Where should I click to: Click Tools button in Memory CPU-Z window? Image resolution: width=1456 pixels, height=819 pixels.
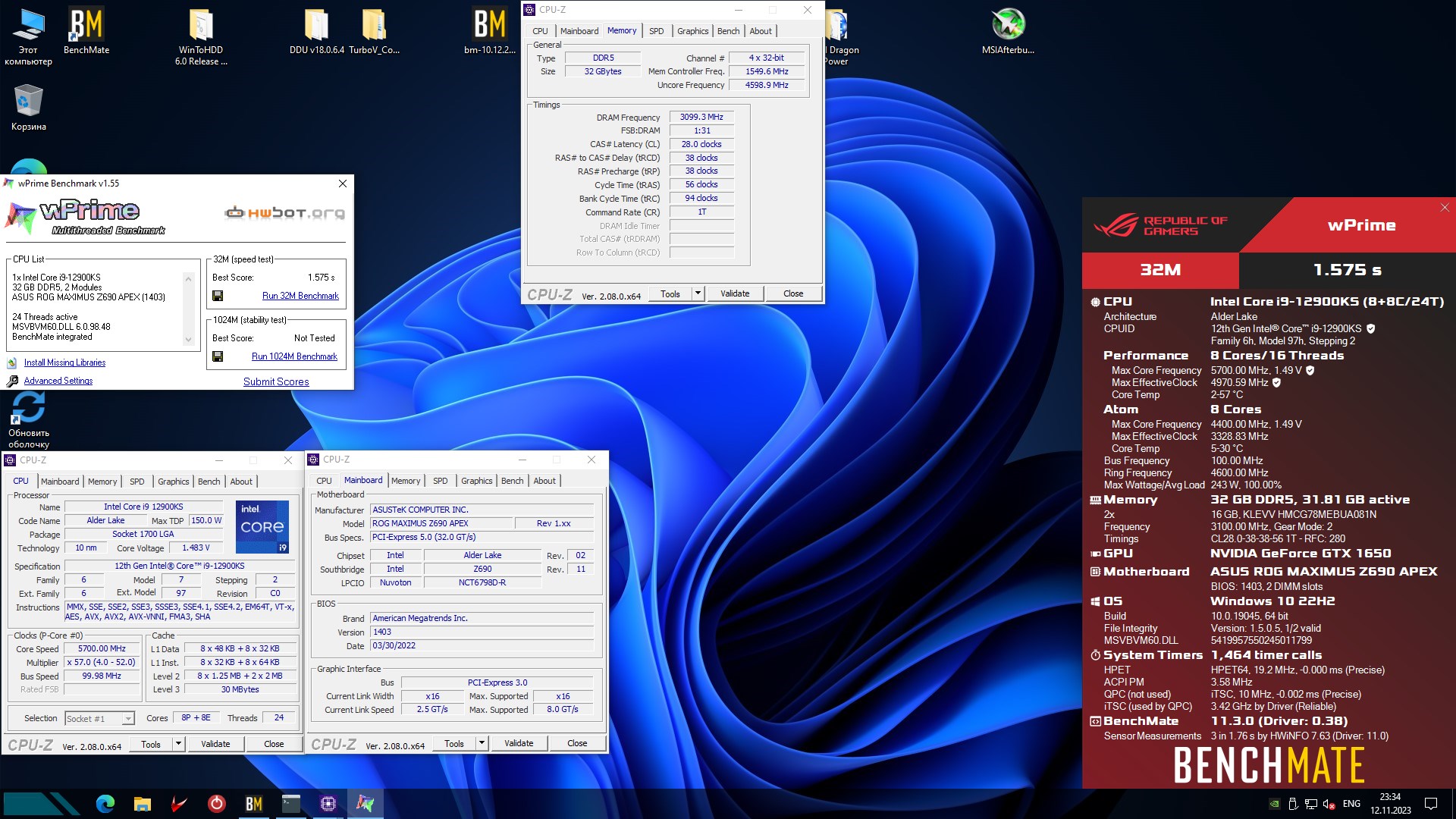point(670,293)
